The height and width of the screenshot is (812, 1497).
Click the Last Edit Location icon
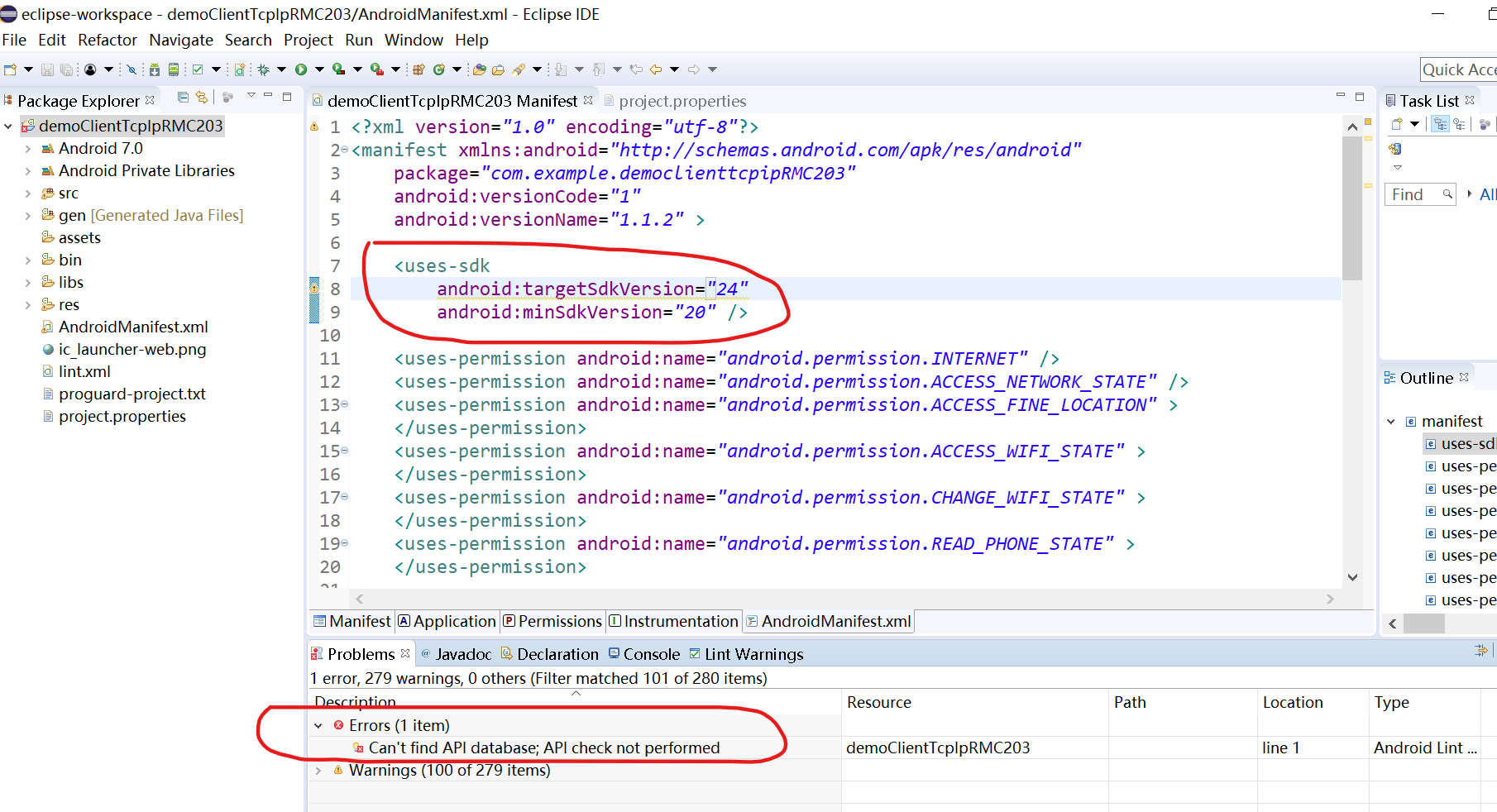[x=635, y=69]
